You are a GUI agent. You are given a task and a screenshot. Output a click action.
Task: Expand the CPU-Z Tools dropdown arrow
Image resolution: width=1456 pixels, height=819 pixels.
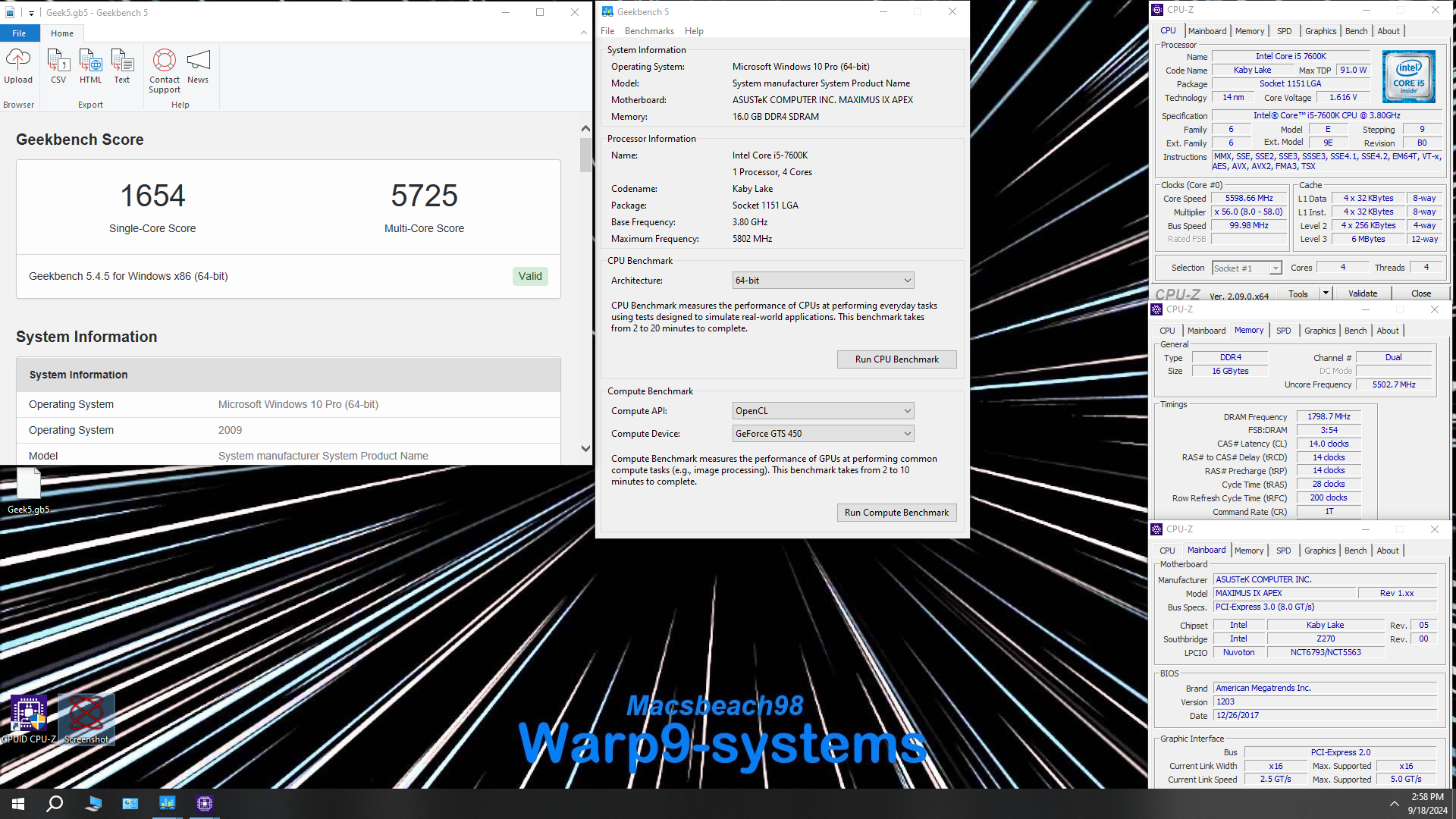pos(1326,293)
